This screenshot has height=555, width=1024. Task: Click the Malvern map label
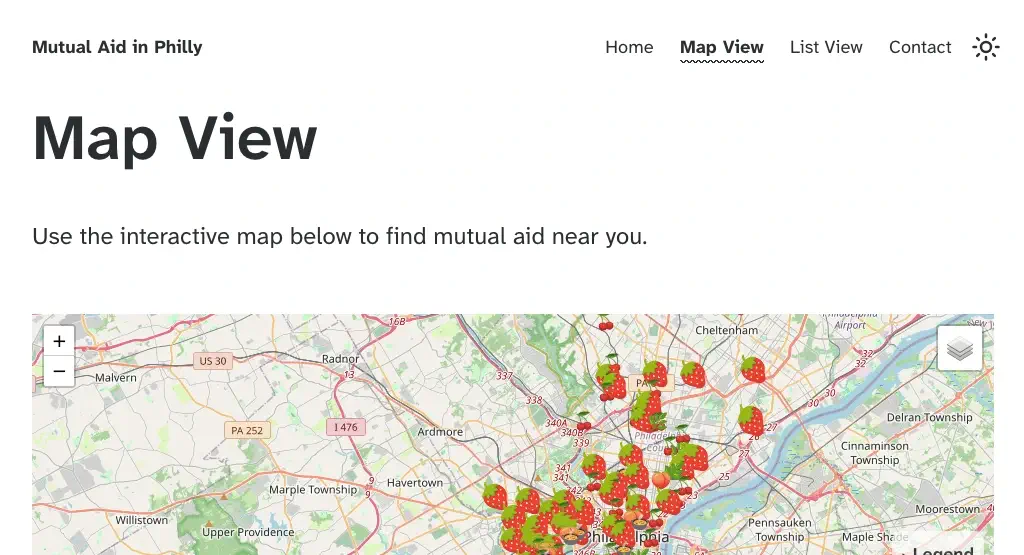pyautogui.click(x=116, y=377)
